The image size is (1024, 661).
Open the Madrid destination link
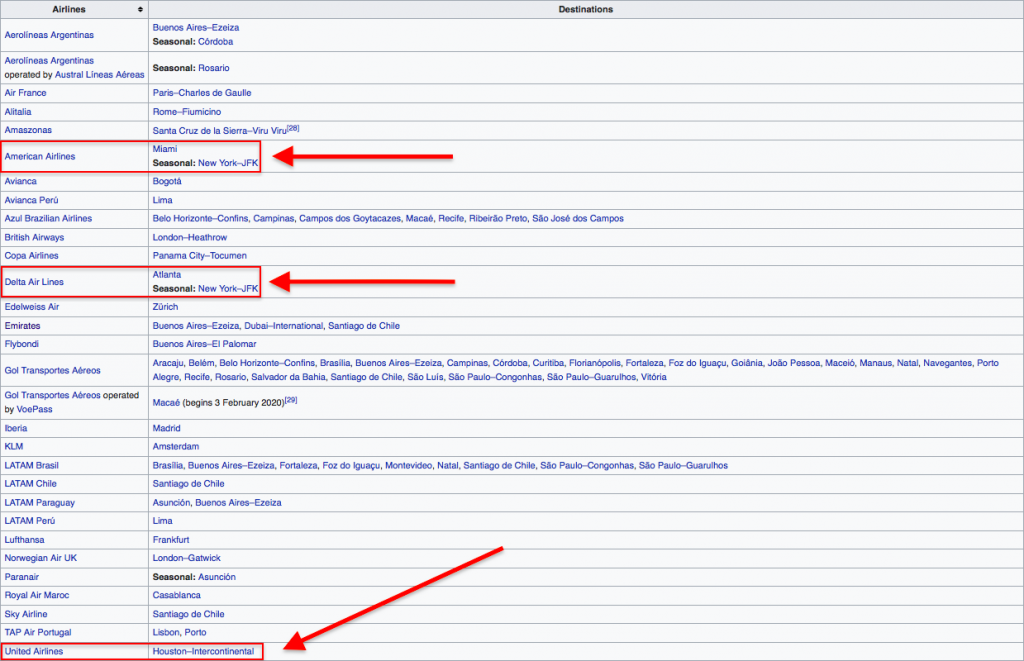coord(167,428)
